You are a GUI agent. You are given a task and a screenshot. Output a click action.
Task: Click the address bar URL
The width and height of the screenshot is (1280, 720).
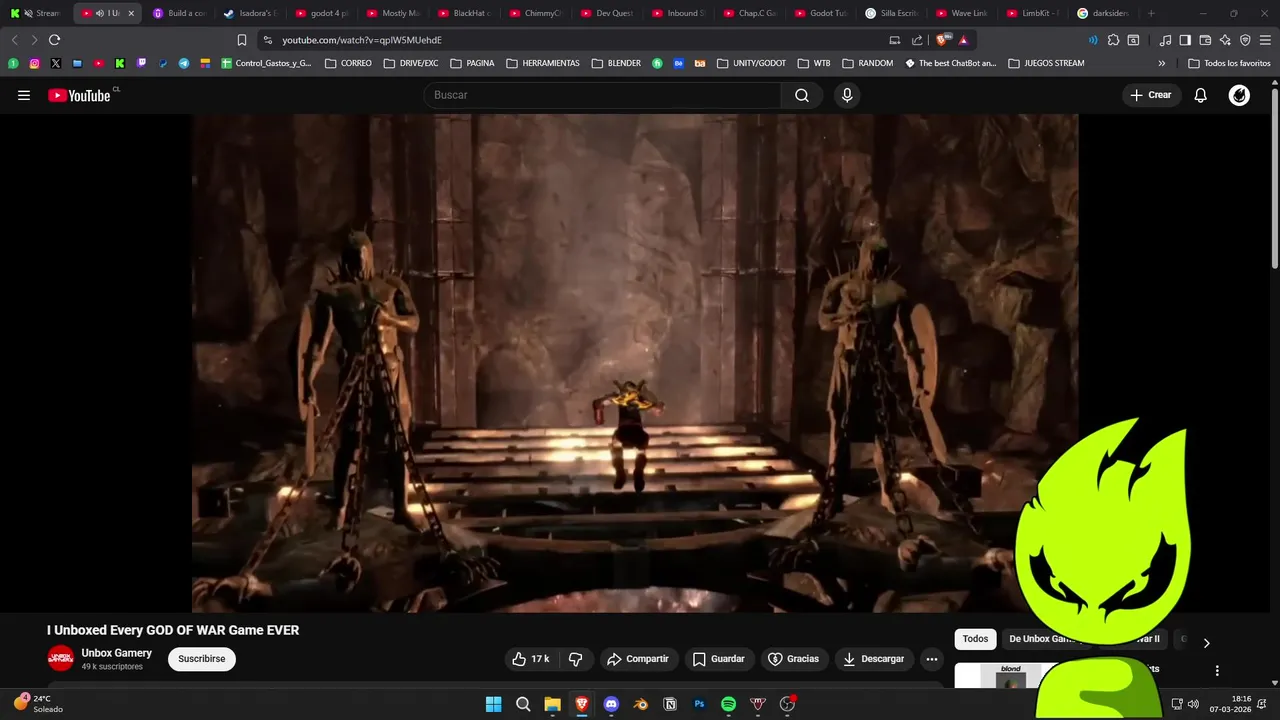click(x=362, y=40)
